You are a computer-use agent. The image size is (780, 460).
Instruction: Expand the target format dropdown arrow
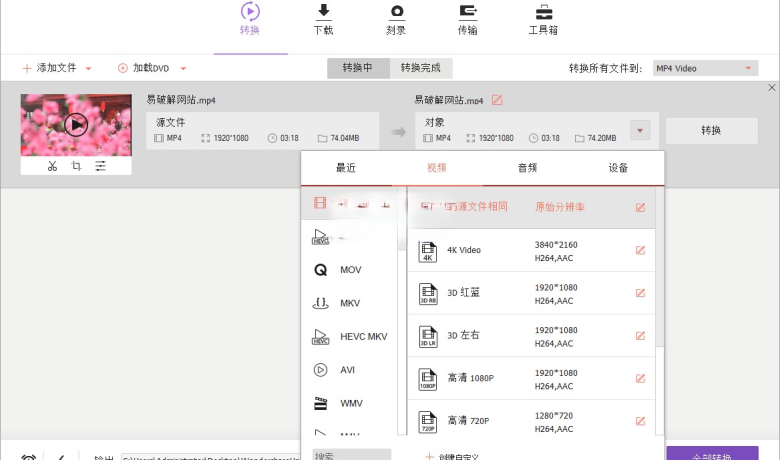640,131
